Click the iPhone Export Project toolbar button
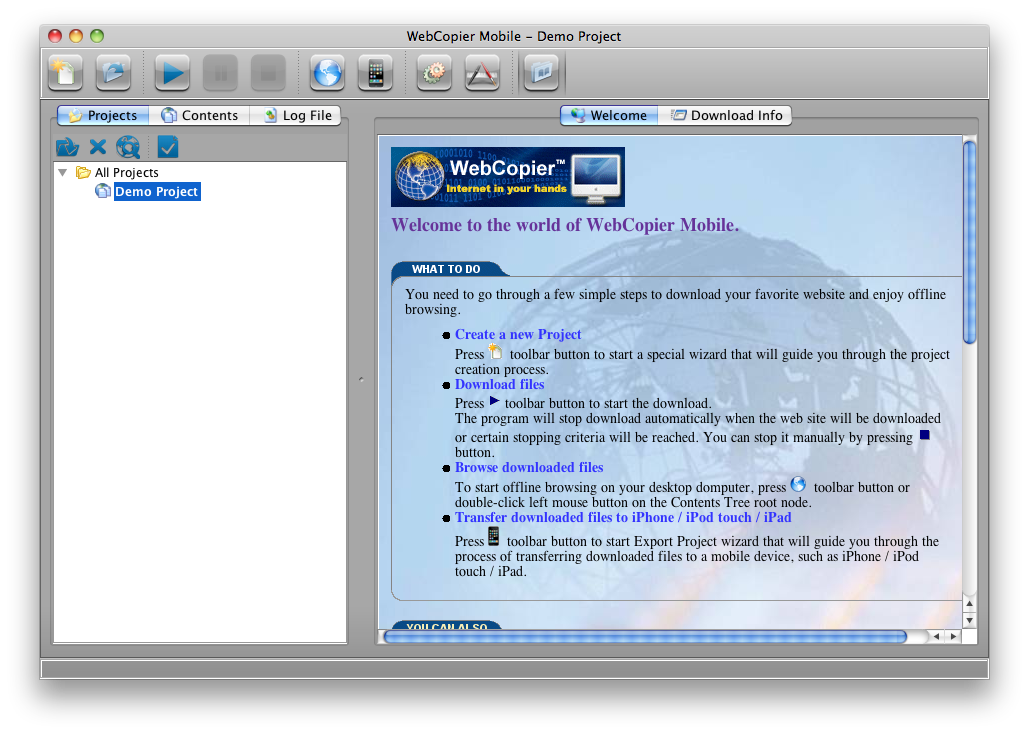This screenshot has height=734, width=1029. 376,73
